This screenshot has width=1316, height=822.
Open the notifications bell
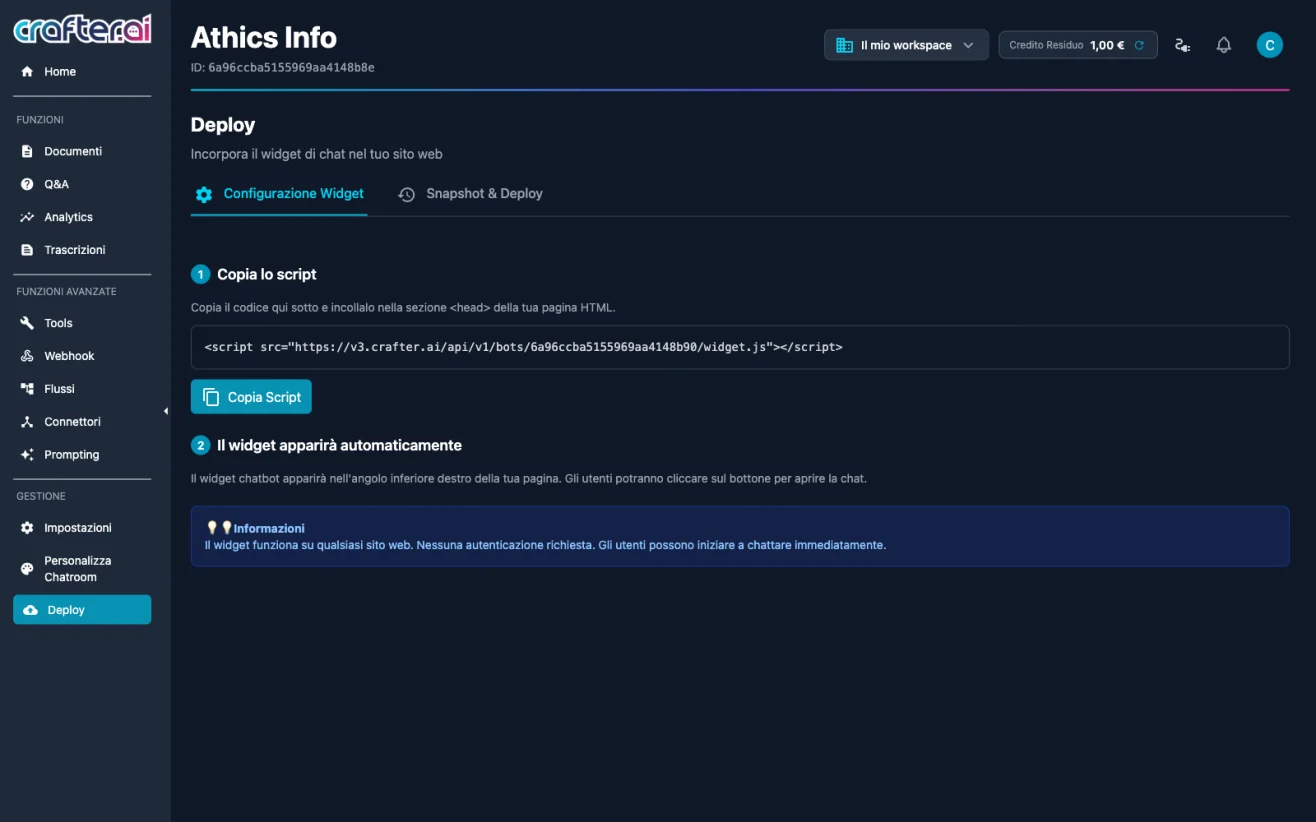click(1223, 45)
